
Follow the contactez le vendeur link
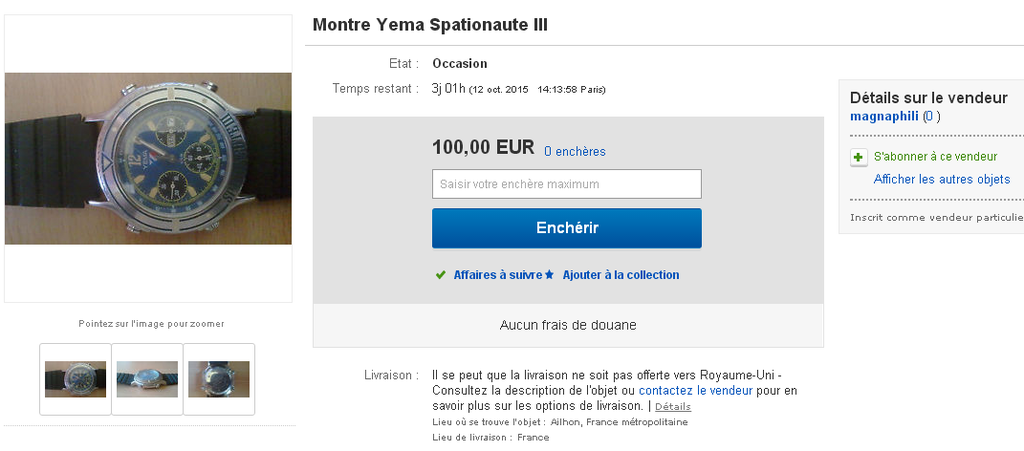[695, 391]
